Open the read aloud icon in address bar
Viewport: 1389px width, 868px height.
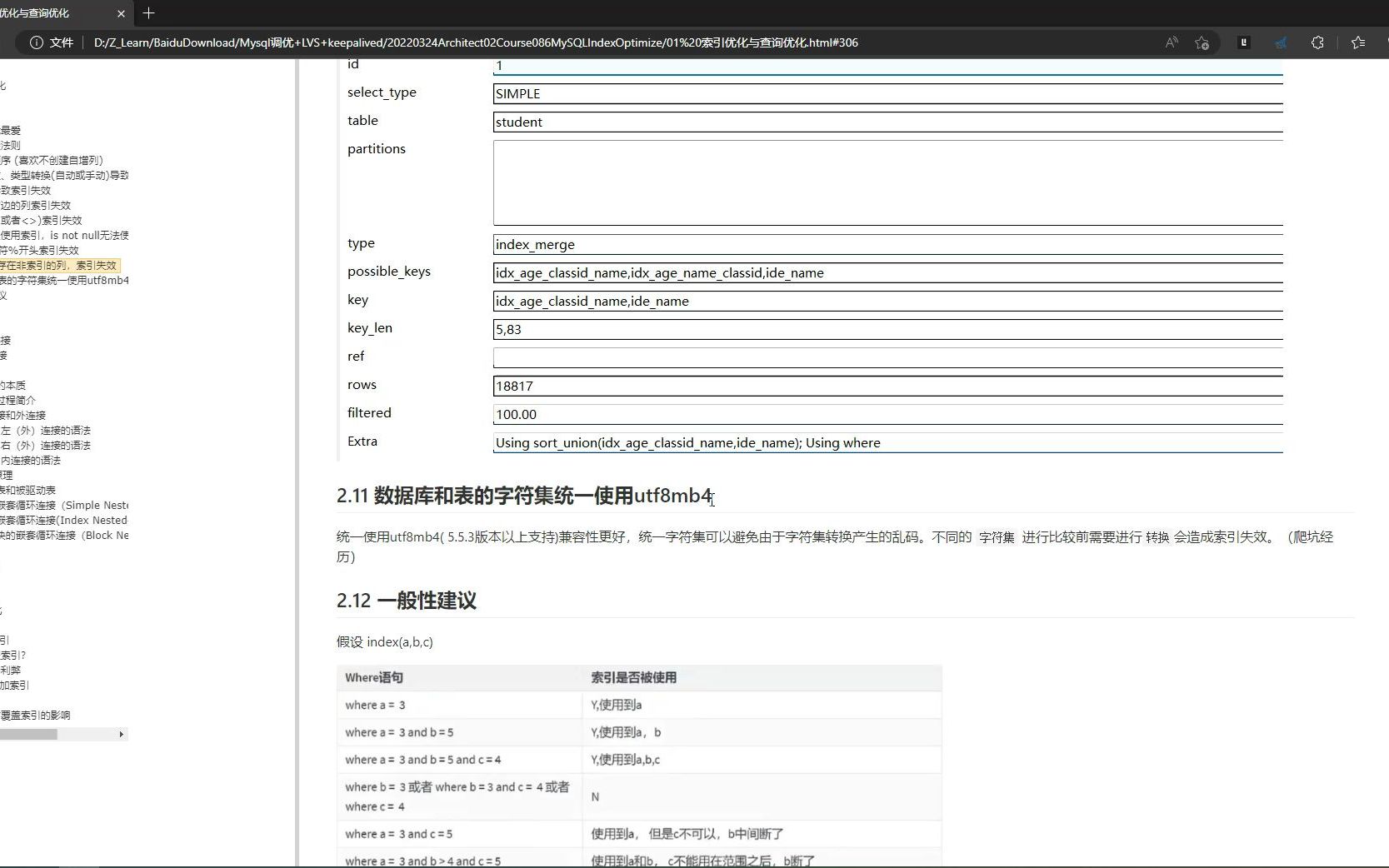pyautogui.click(x=1172, y=42)
